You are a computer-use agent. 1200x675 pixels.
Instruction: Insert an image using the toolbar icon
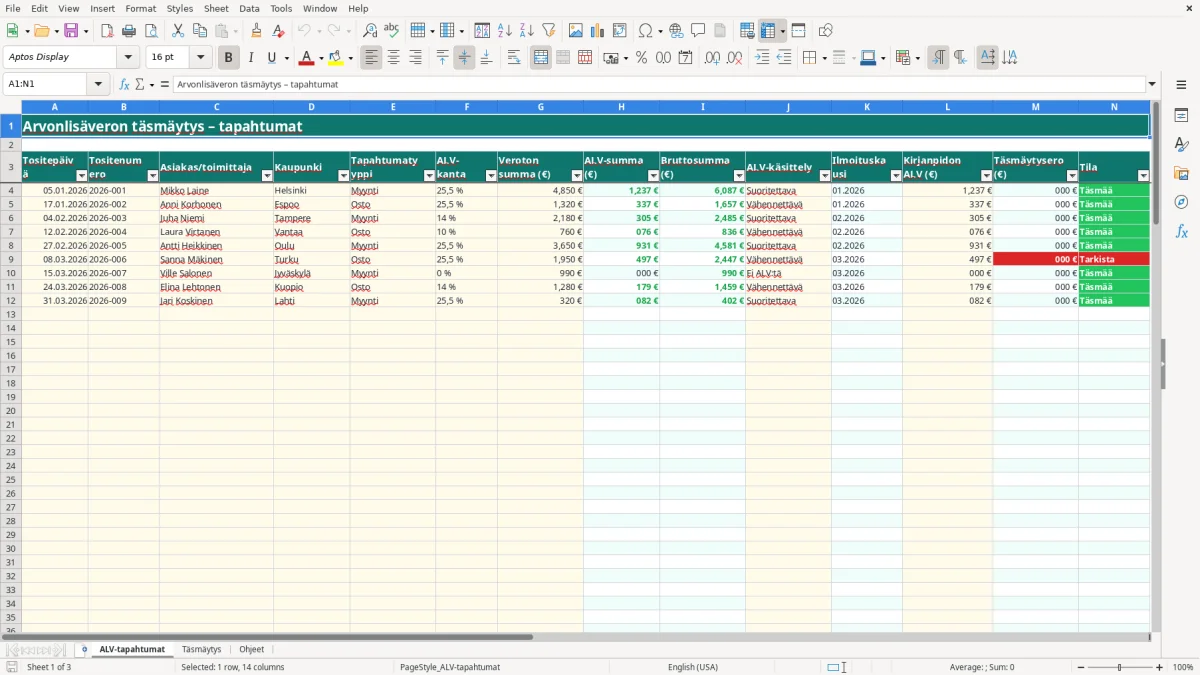tap(576, 31)
